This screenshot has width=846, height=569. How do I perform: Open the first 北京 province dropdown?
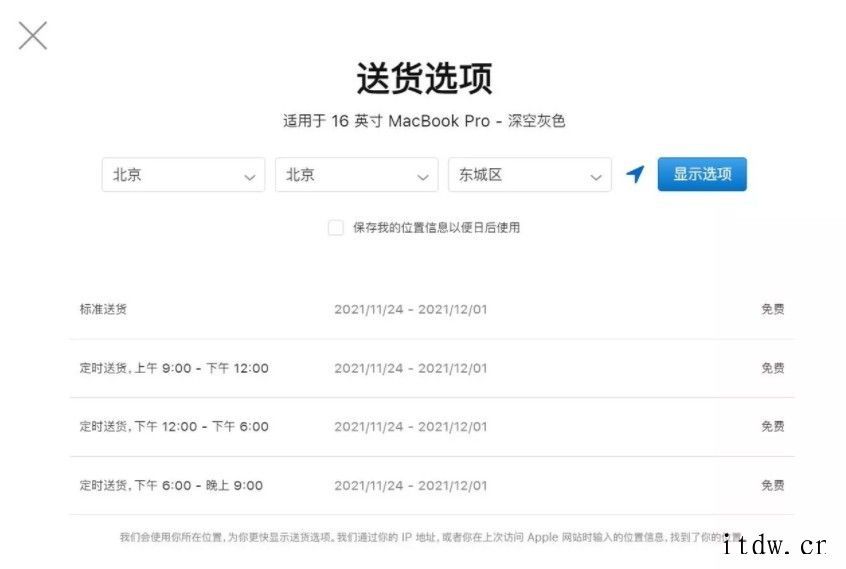pos(183,174)
